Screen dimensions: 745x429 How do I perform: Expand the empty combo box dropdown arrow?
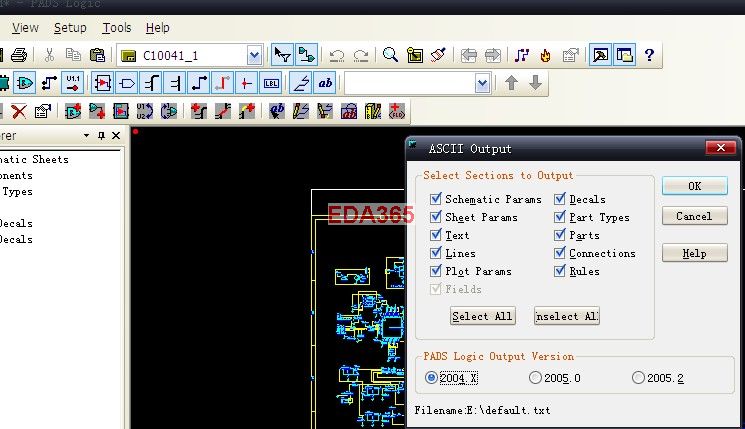tap(482, 84)
